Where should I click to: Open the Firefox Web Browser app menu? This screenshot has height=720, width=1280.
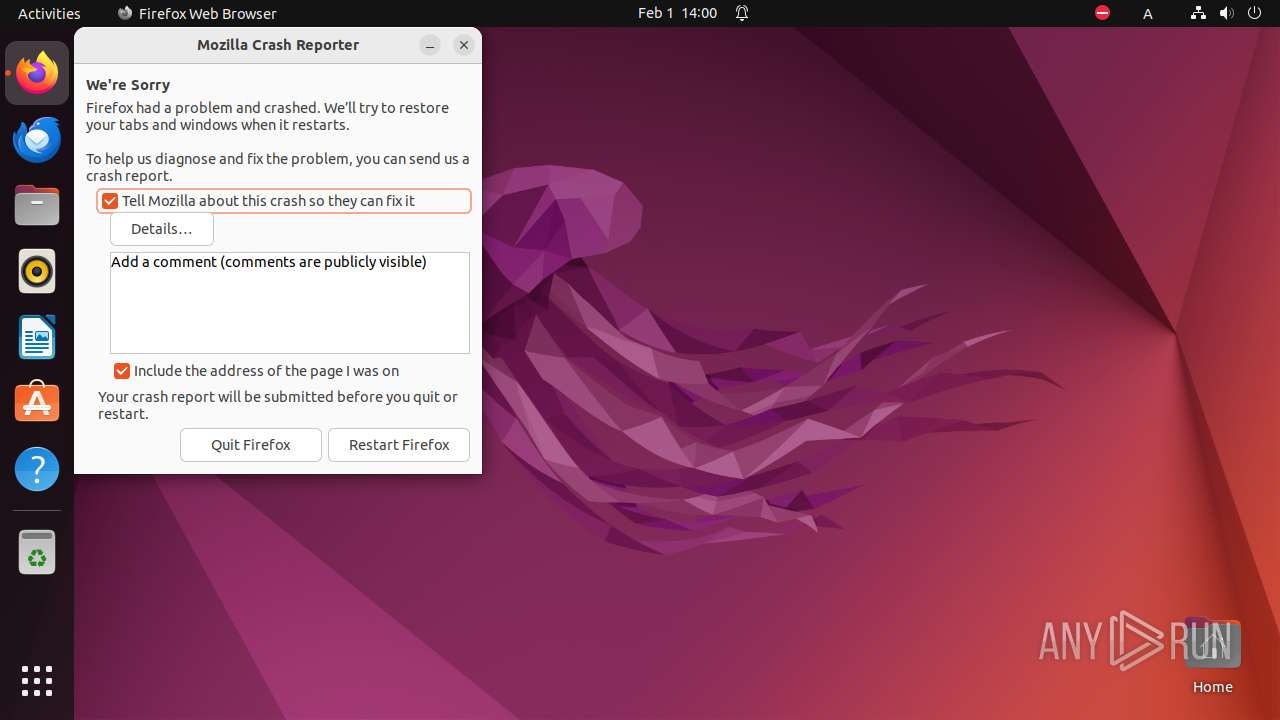[197, 13]
